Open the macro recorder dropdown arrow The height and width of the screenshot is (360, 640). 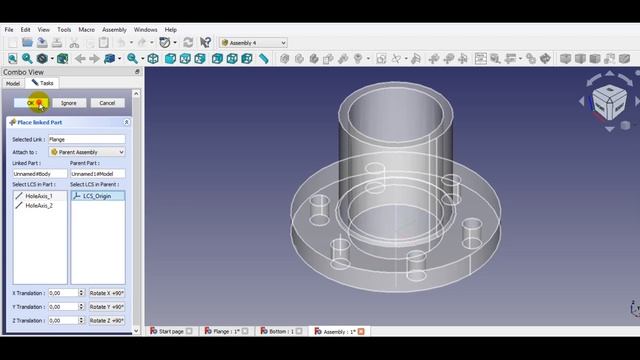coord(175,42)
